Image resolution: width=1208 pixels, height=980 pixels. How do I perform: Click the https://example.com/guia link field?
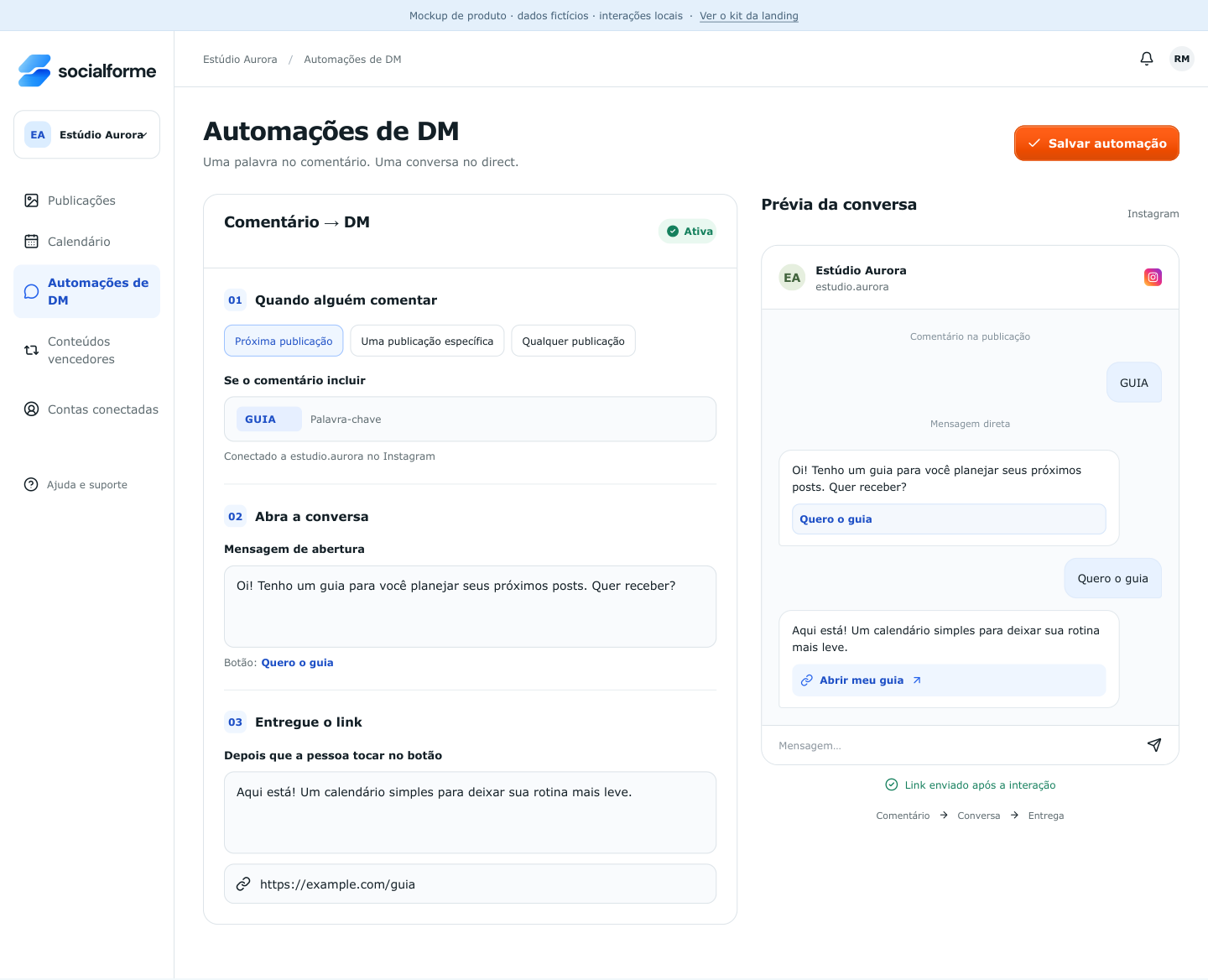(x=470, y=884)
